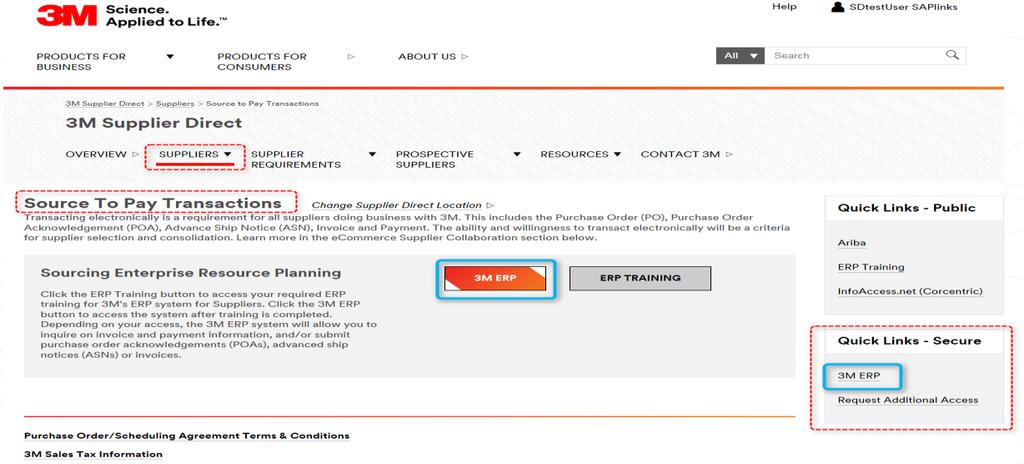Image resolution: width=1024 pixels, height=464 pixels.
Task: Click the Suppliers breadcrumb link
Action: [x=175, y=103]
